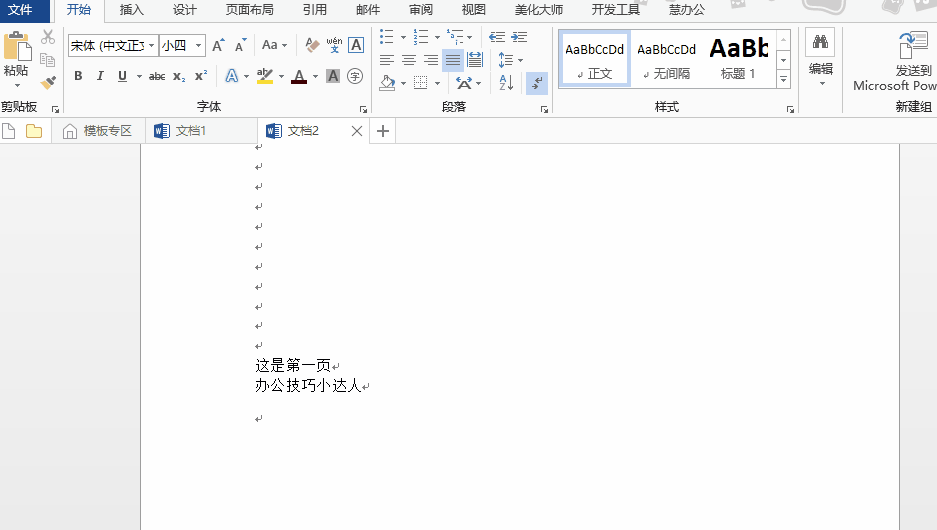Open the 审阅 ribbon tab
The image size is (937, 530).
[x=421, y=10]
